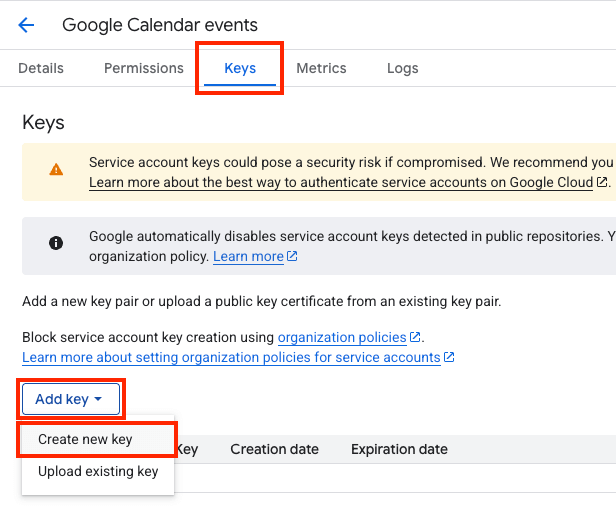Viewport: 616px width, 527px height.
Task: Click the orange warning triangle icon
Action: click(56, 170)
